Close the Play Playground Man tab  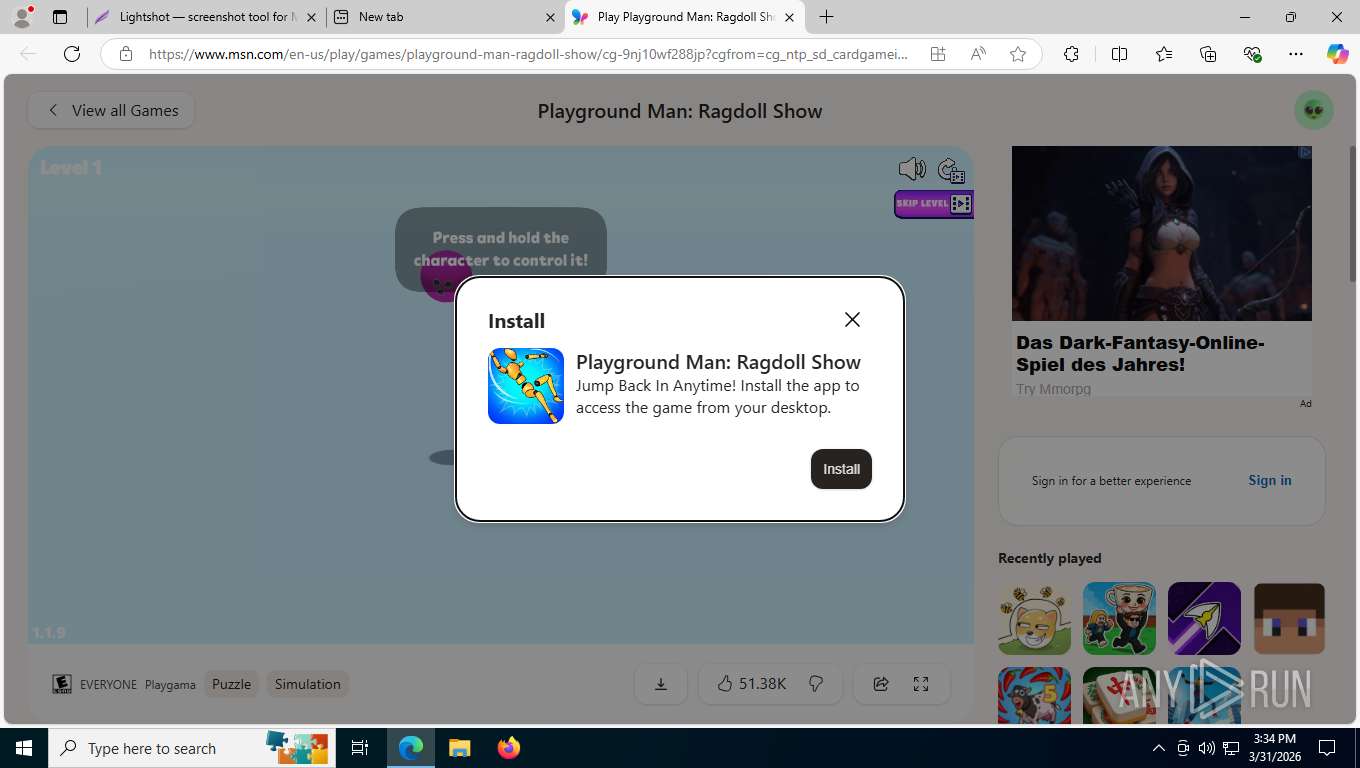[789, 17]
